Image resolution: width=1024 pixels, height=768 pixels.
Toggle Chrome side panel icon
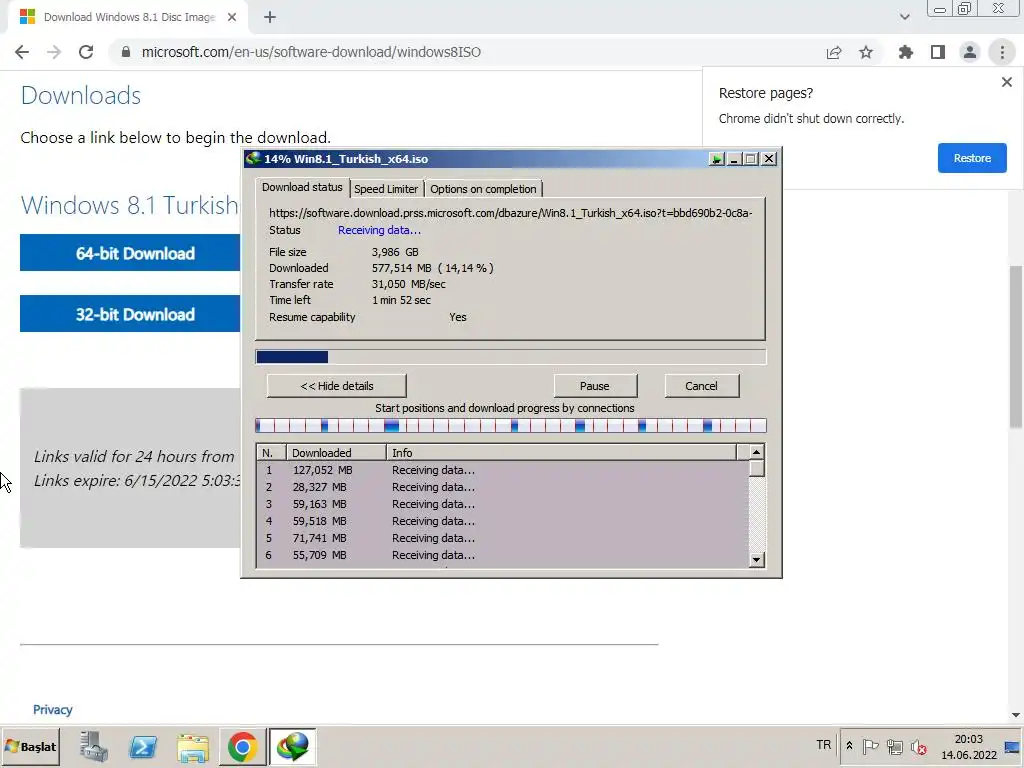(x=938, y=52)
